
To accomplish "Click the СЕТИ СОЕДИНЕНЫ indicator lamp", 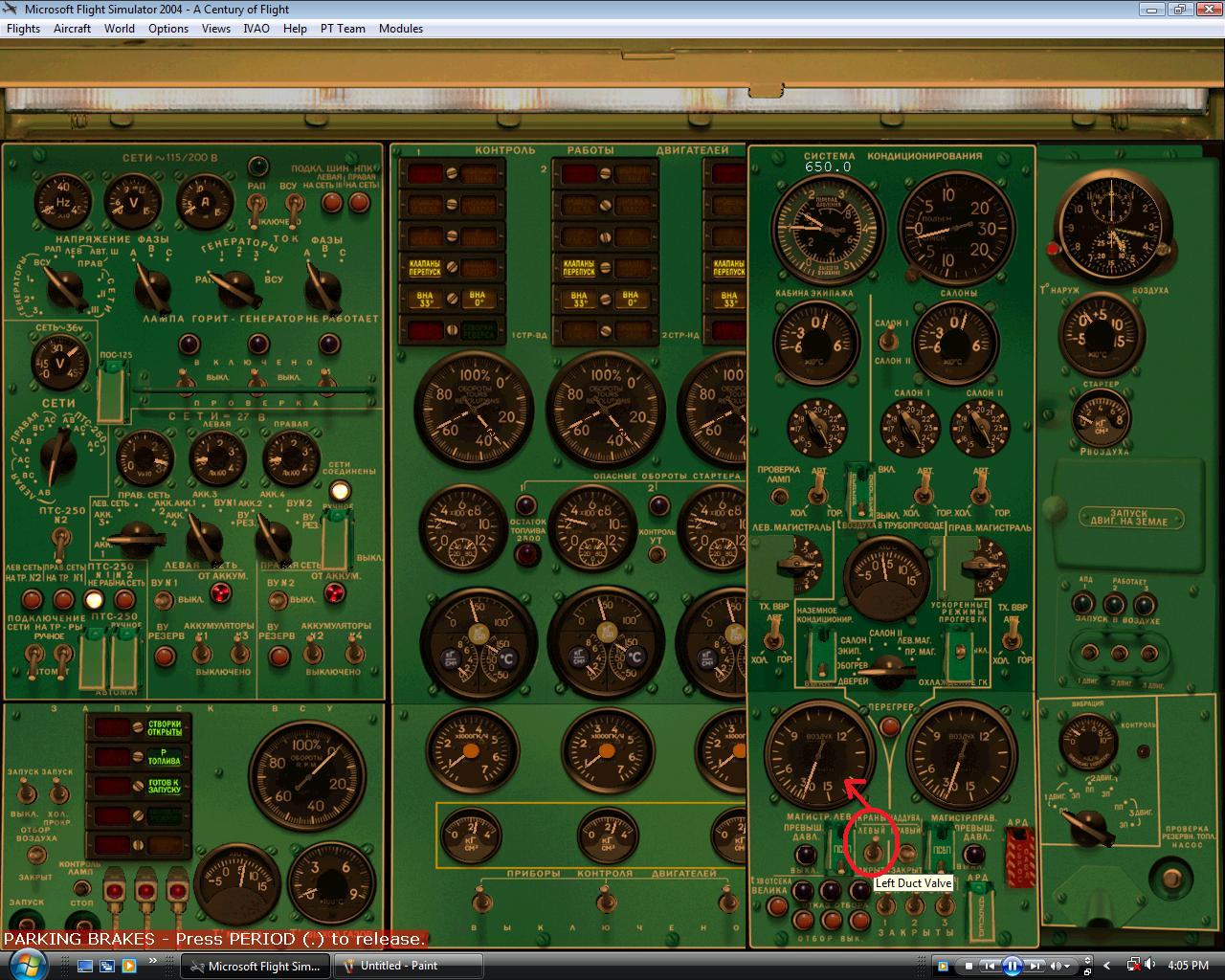I will click(339, 491).
